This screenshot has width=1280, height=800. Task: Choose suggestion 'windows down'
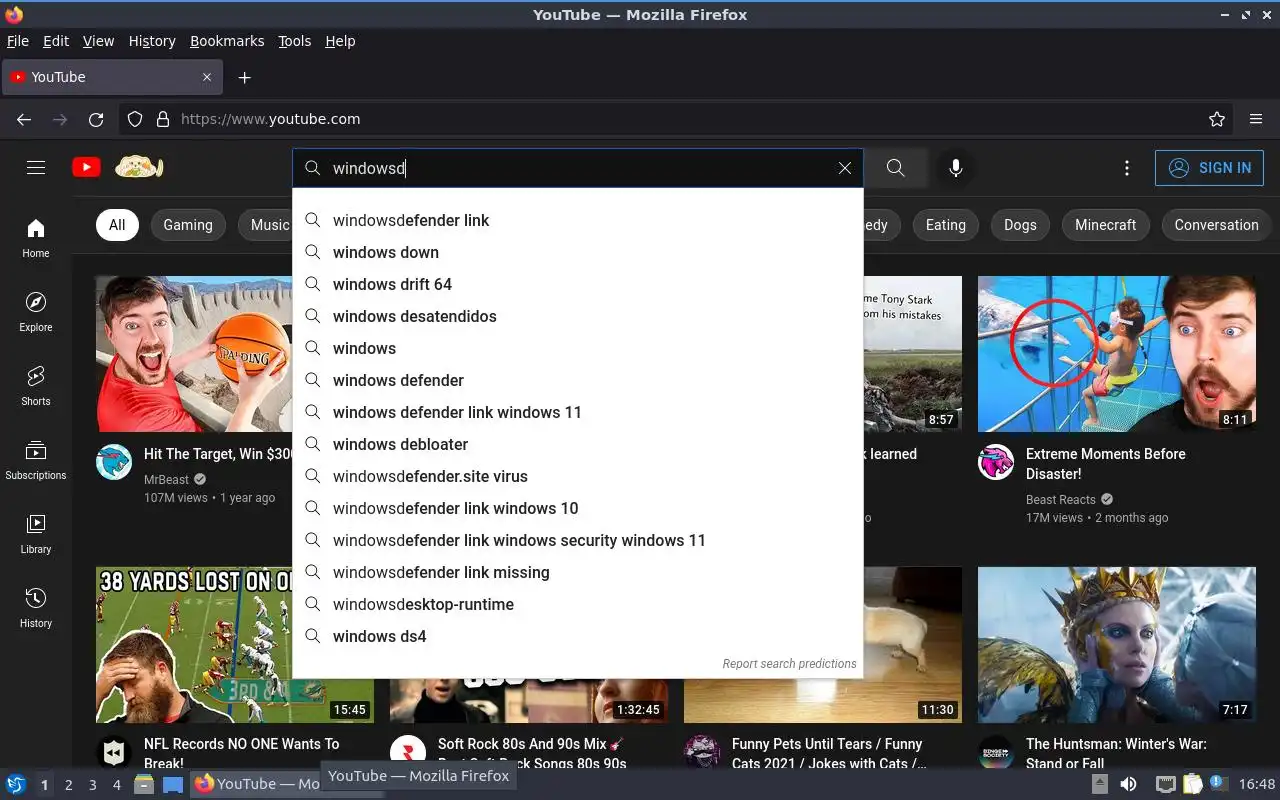tap(578, 252)
